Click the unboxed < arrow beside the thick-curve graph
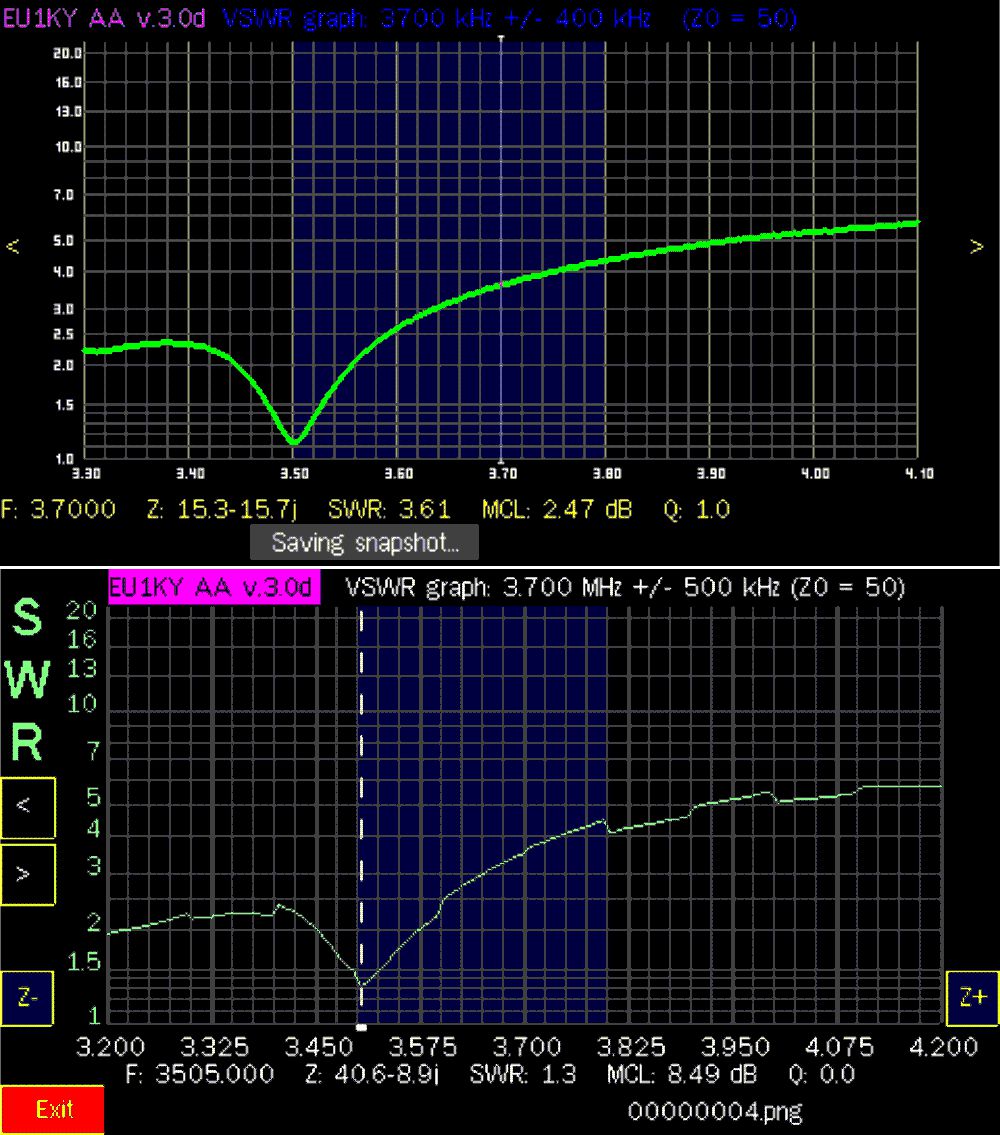The image size is (1000, 1135). click(x=13, y=247)
